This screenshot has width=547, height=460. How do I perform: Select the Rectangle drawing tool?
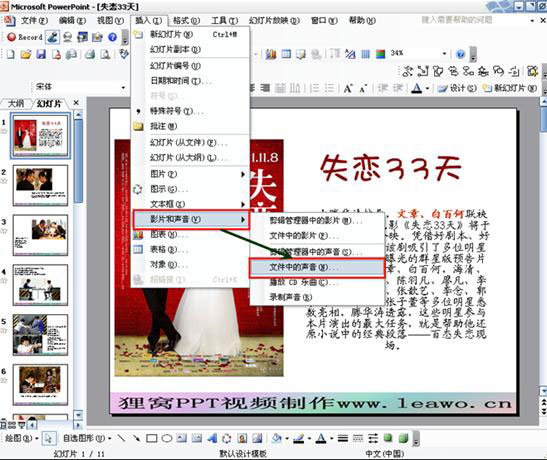point(151,438)
